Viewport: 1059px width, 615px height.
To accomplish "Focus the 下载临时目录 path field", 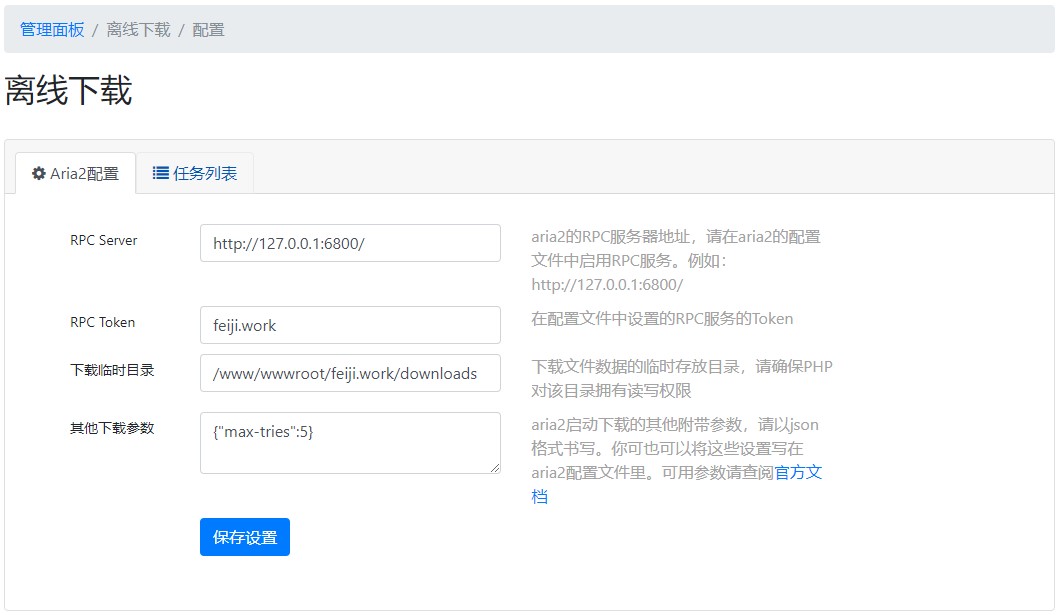I will coord(350,373).
